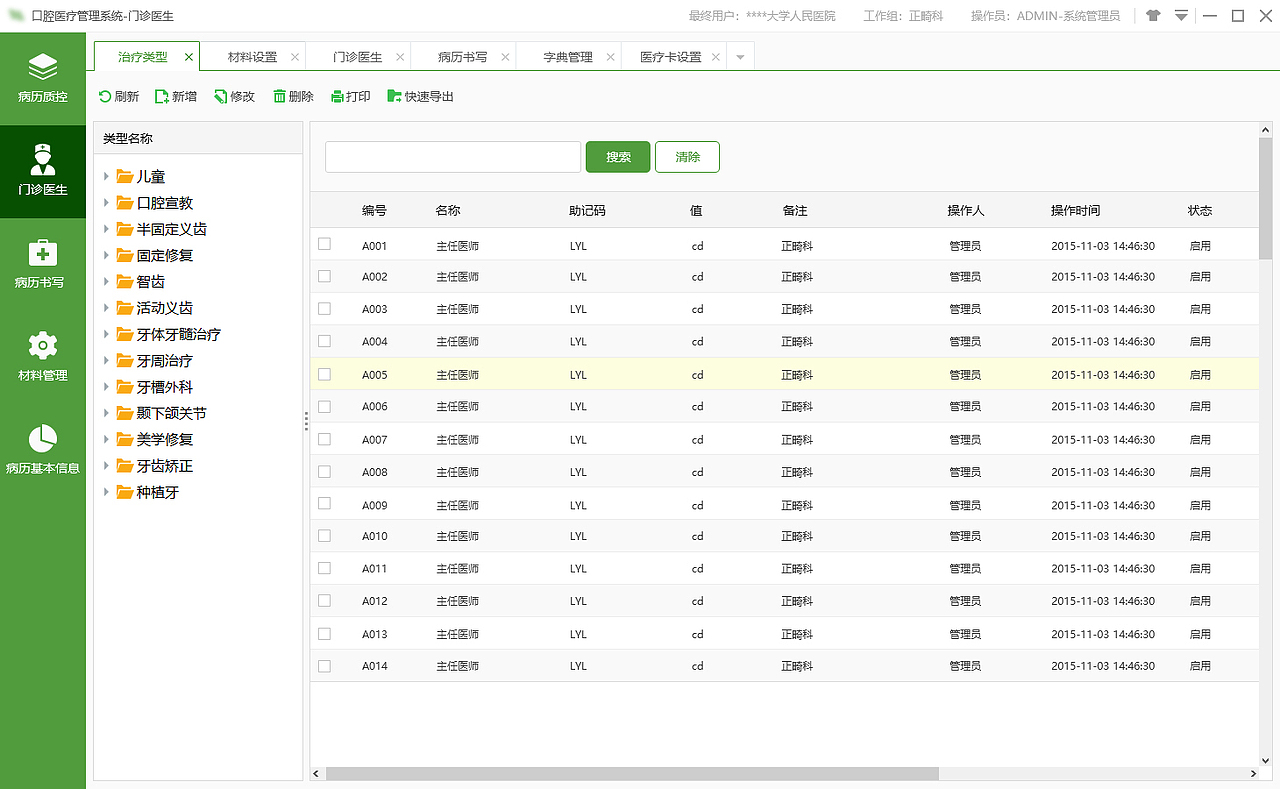
Task: Expand the 颞下颌关节 tree node arrow
Action: tap(106, 413)
